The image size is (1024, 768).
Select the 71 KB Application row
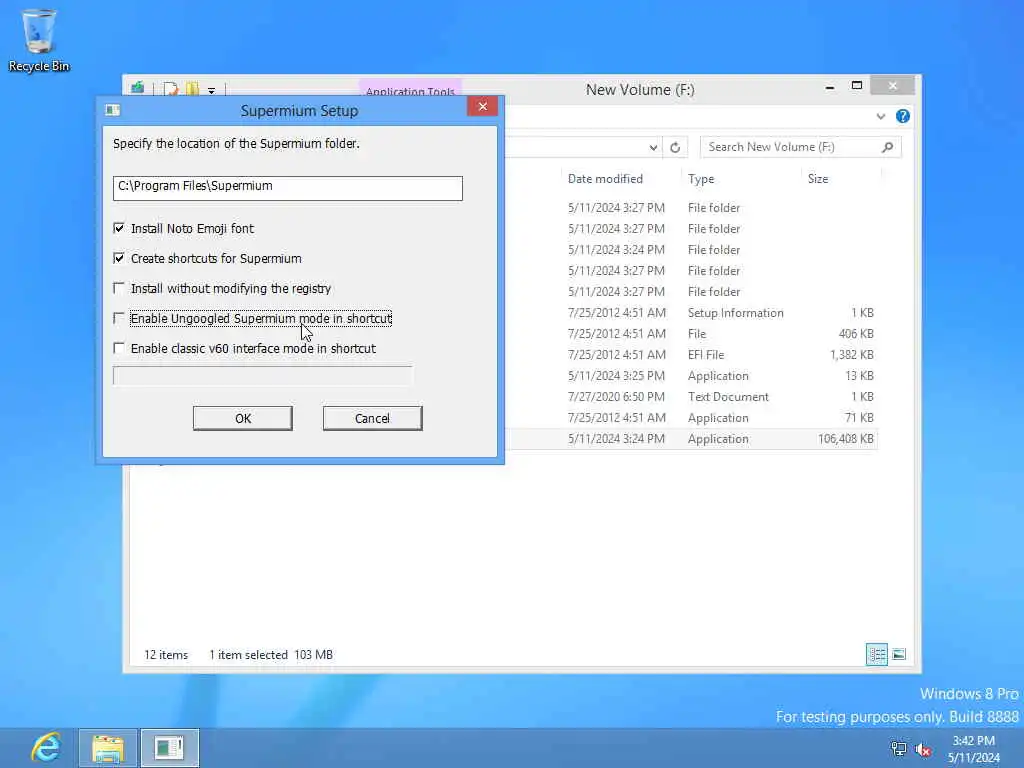click(x=692, y=417)
